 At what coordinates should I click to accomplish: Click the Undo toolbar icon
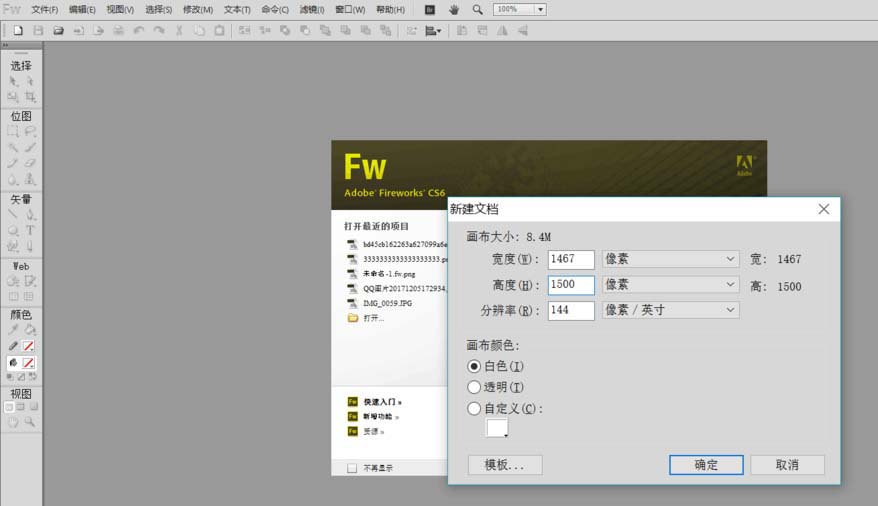139,30
